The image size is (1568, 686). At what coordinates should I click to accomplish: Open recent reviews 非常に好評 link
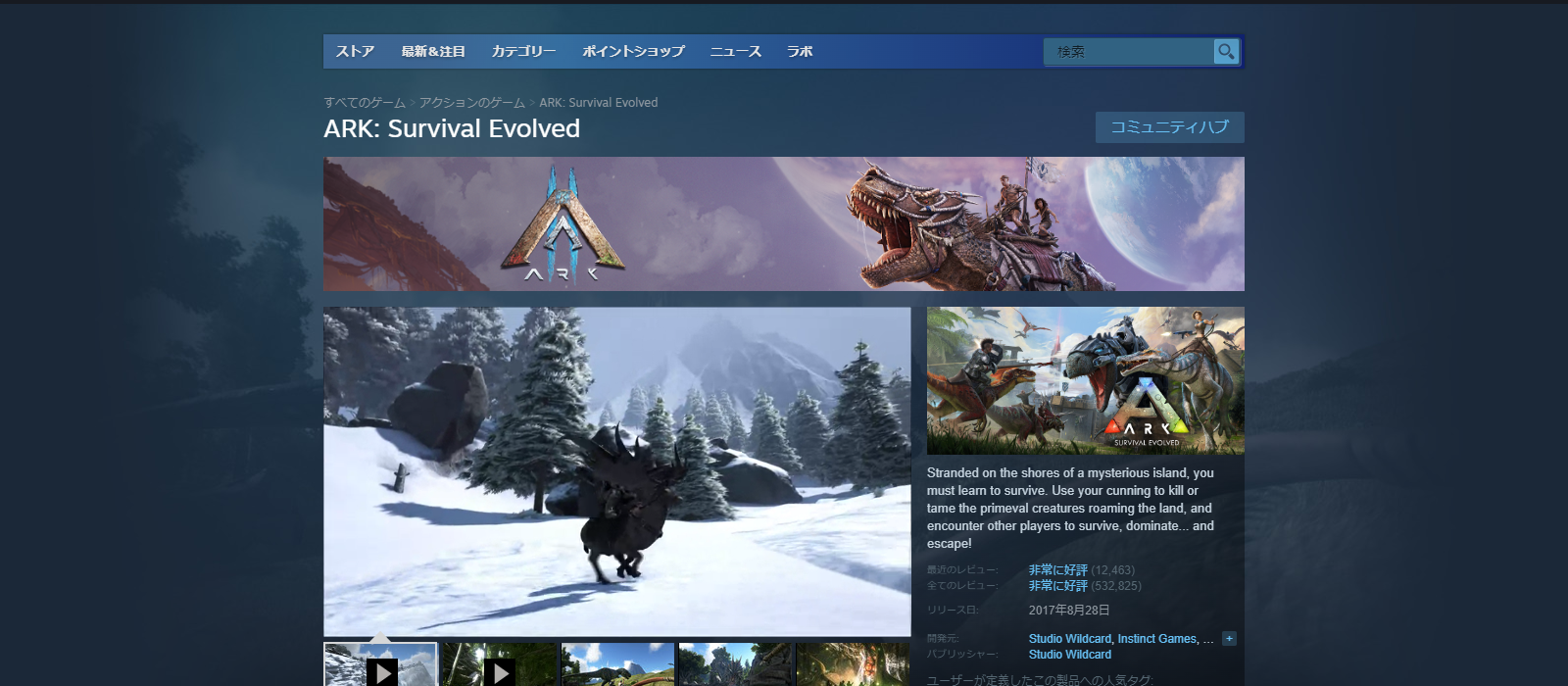(x=1057, y=570)
